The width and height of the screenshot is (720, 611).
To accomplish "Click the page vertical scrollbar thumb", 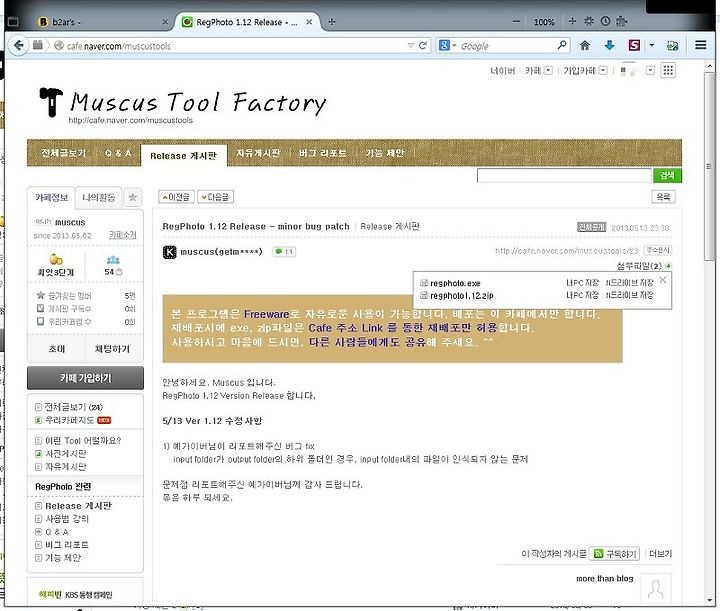I will point(709,166).
